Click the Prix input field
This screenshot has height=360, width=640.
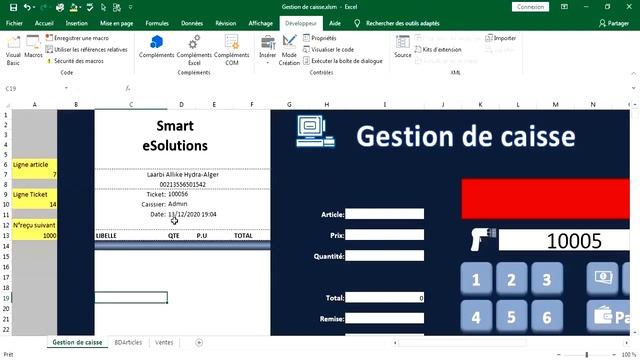(384, 235)
